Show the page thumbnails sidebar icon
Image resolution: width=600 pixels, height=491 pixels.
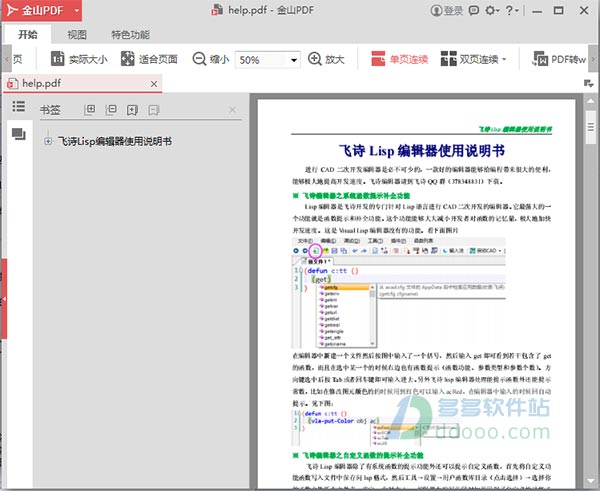19,134
